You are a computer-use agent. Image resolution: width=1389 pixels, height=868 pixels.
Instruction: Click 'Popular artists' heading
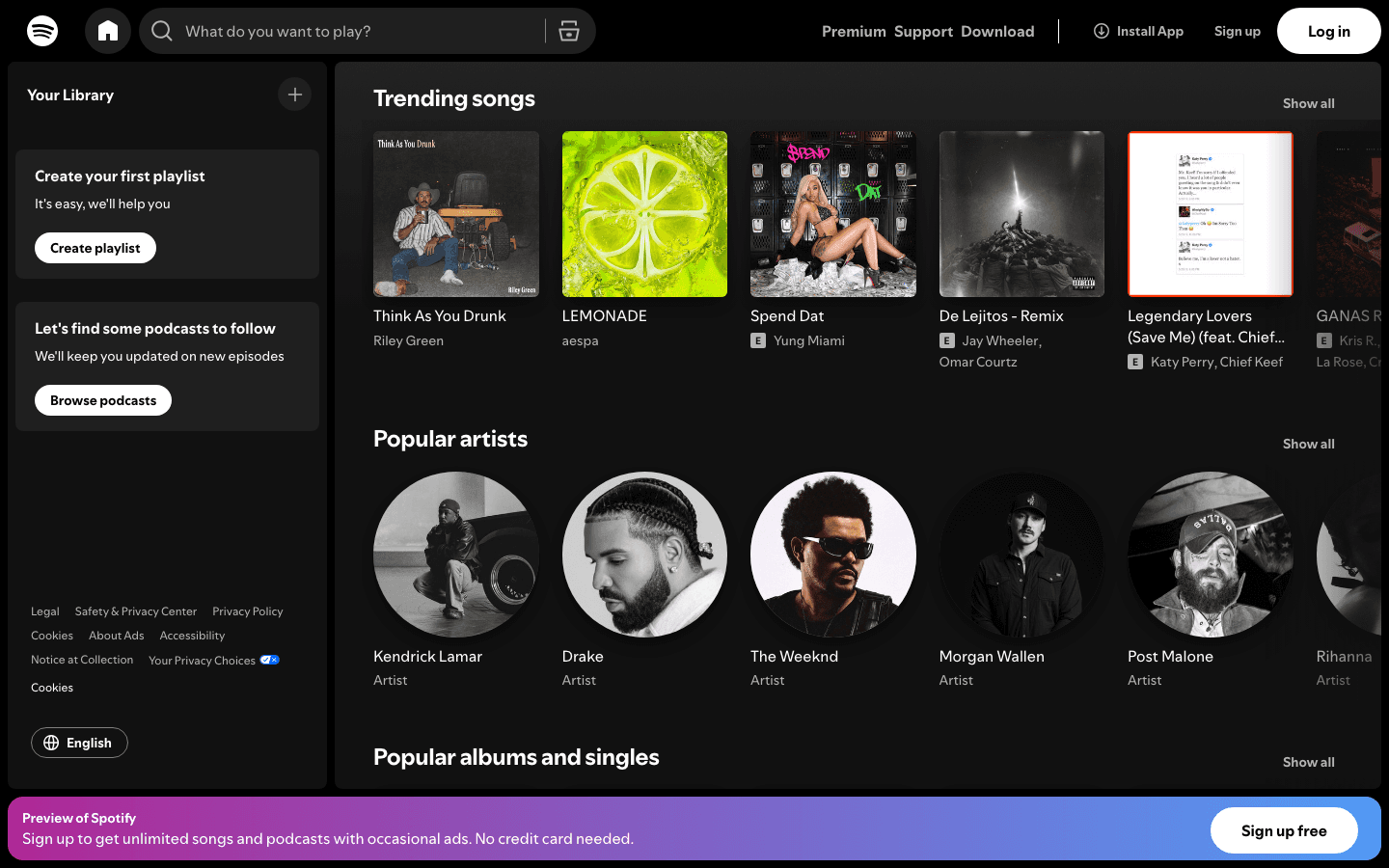tap(450, 439)
